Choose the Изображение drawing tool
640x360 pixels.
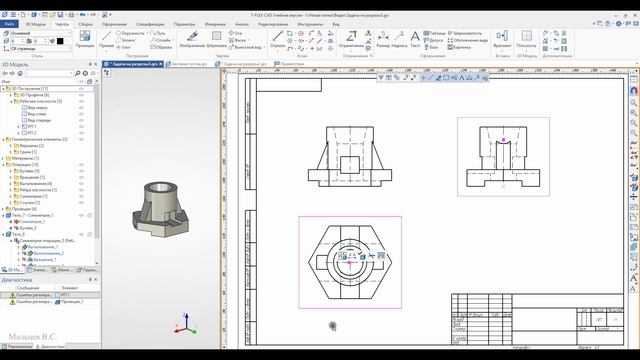[x=192, y=39]
